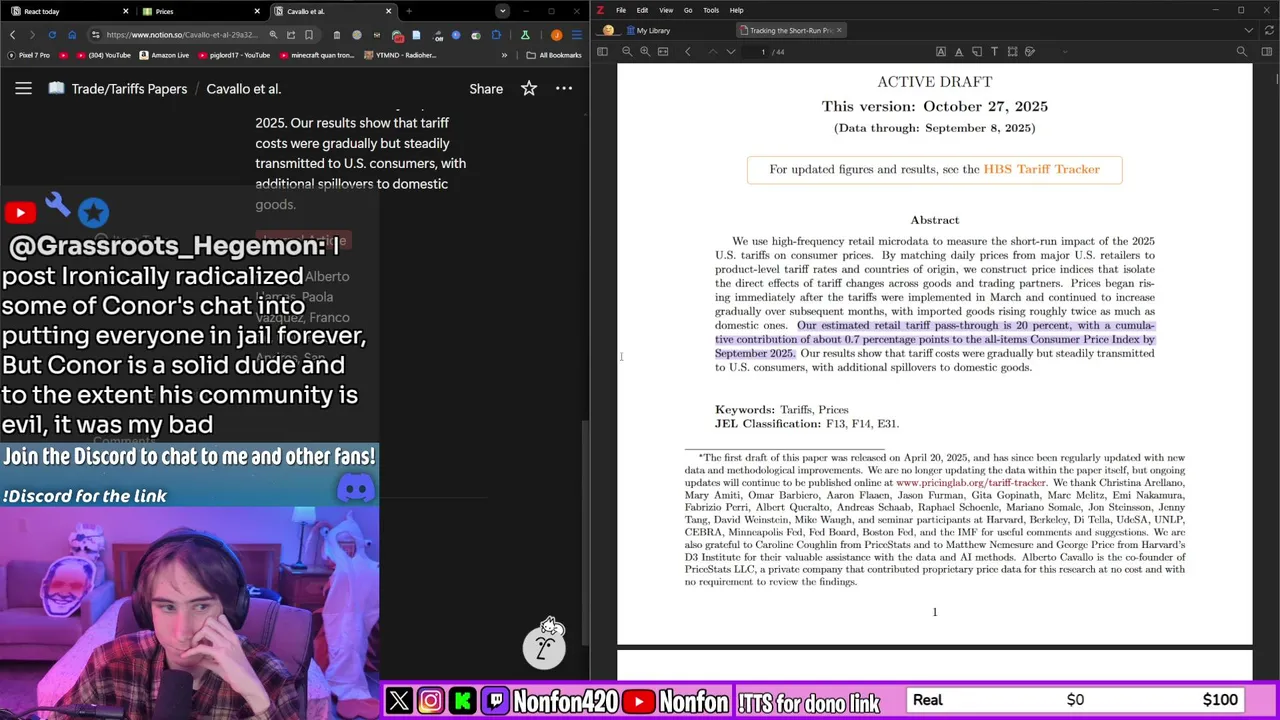
Task: Expand hidden bookmarks overflow chevron
Action: click(x=504, y=55)
